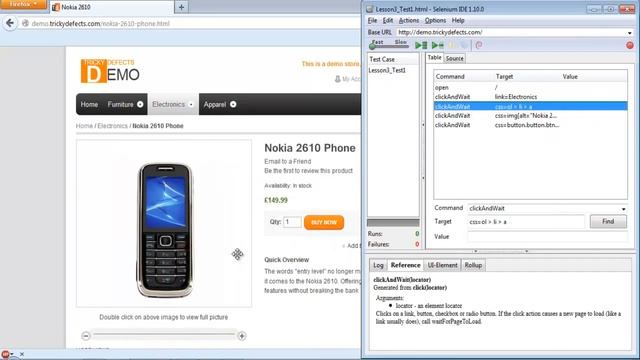Open the Options menu

click(x=435, y=20)
